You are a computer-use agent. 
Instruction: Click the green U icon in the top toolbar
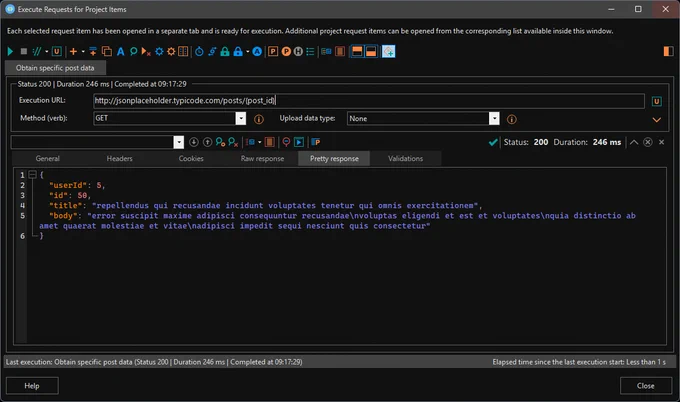click(57, 52)
